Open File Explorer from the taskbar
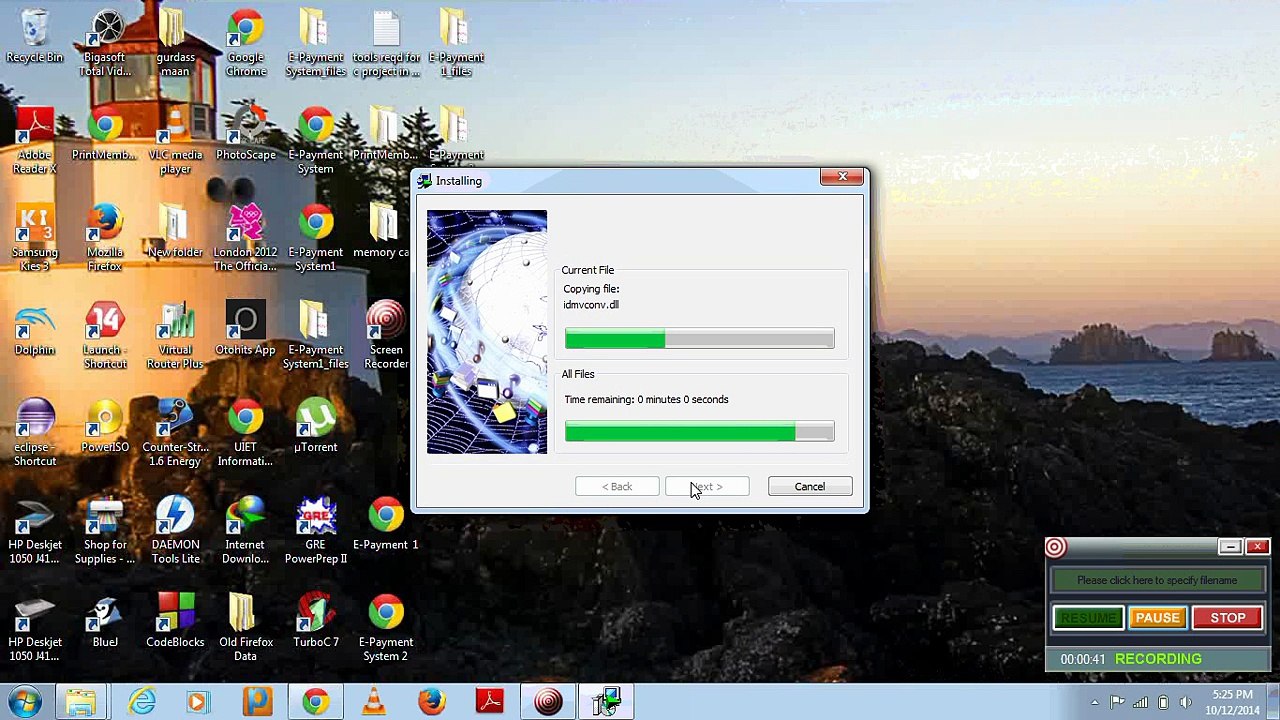The height and width of the screenshot is (720, 1280). click(x=81, y=701)
